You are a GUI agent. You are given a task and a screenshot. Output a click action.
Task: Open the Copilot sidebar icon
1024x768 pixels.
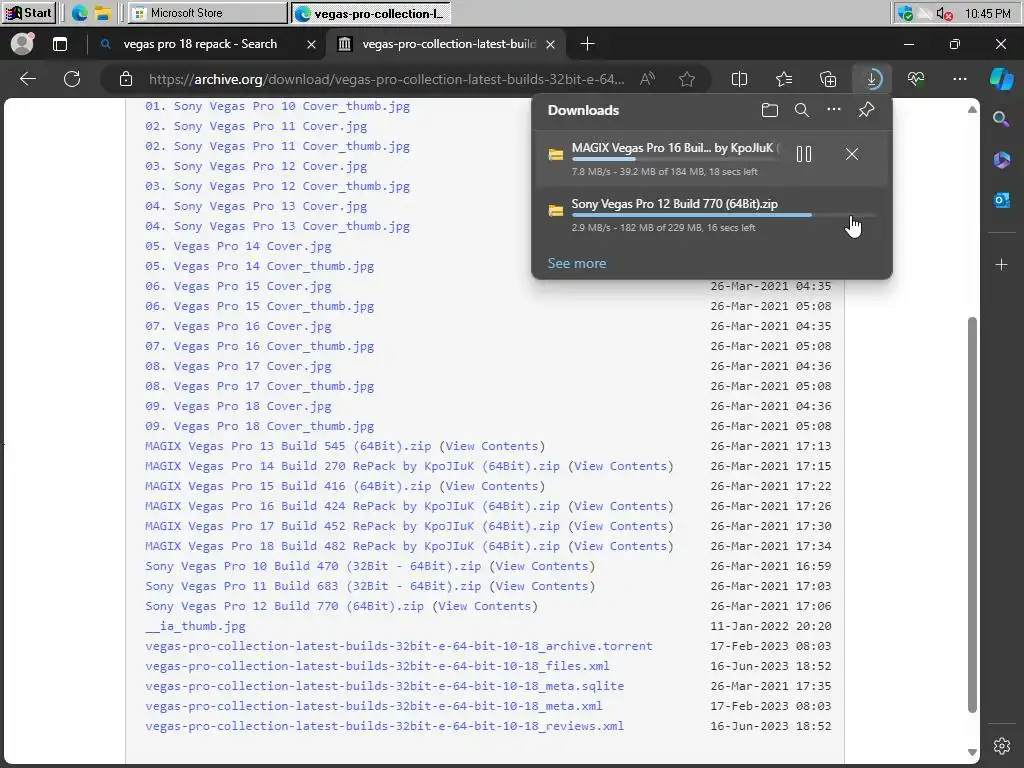coord(1002,79)
